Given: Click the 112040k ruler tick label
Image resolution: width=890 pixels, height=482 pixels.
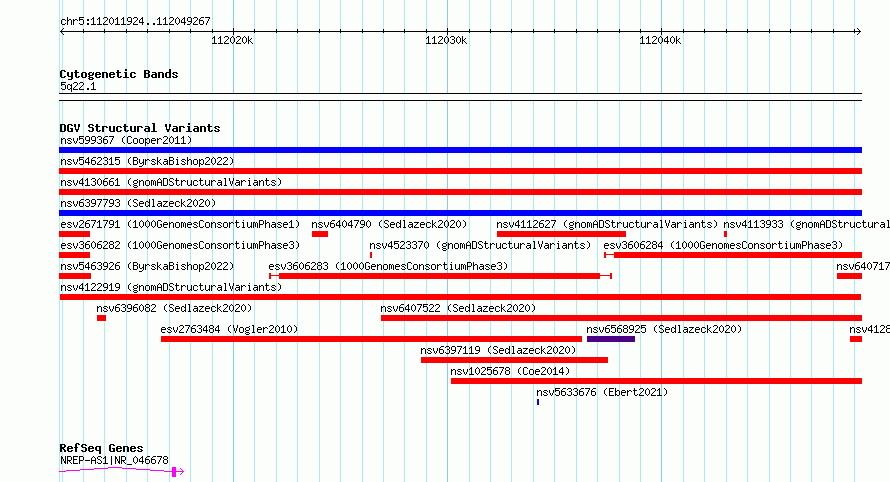Looking at the screenshot, I should [x=660, y=41].
